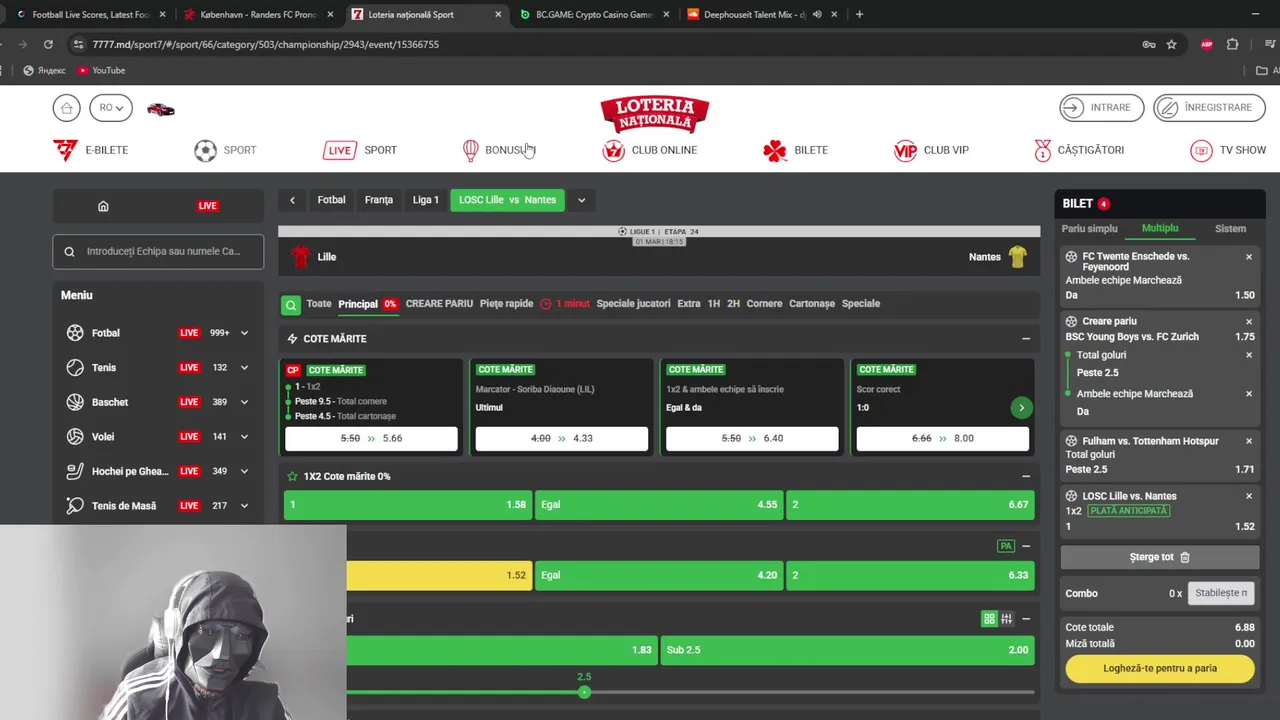The image size is (1280, 720).
Task: Open the Cornere markets tab
Action: [x=764, y=304]
